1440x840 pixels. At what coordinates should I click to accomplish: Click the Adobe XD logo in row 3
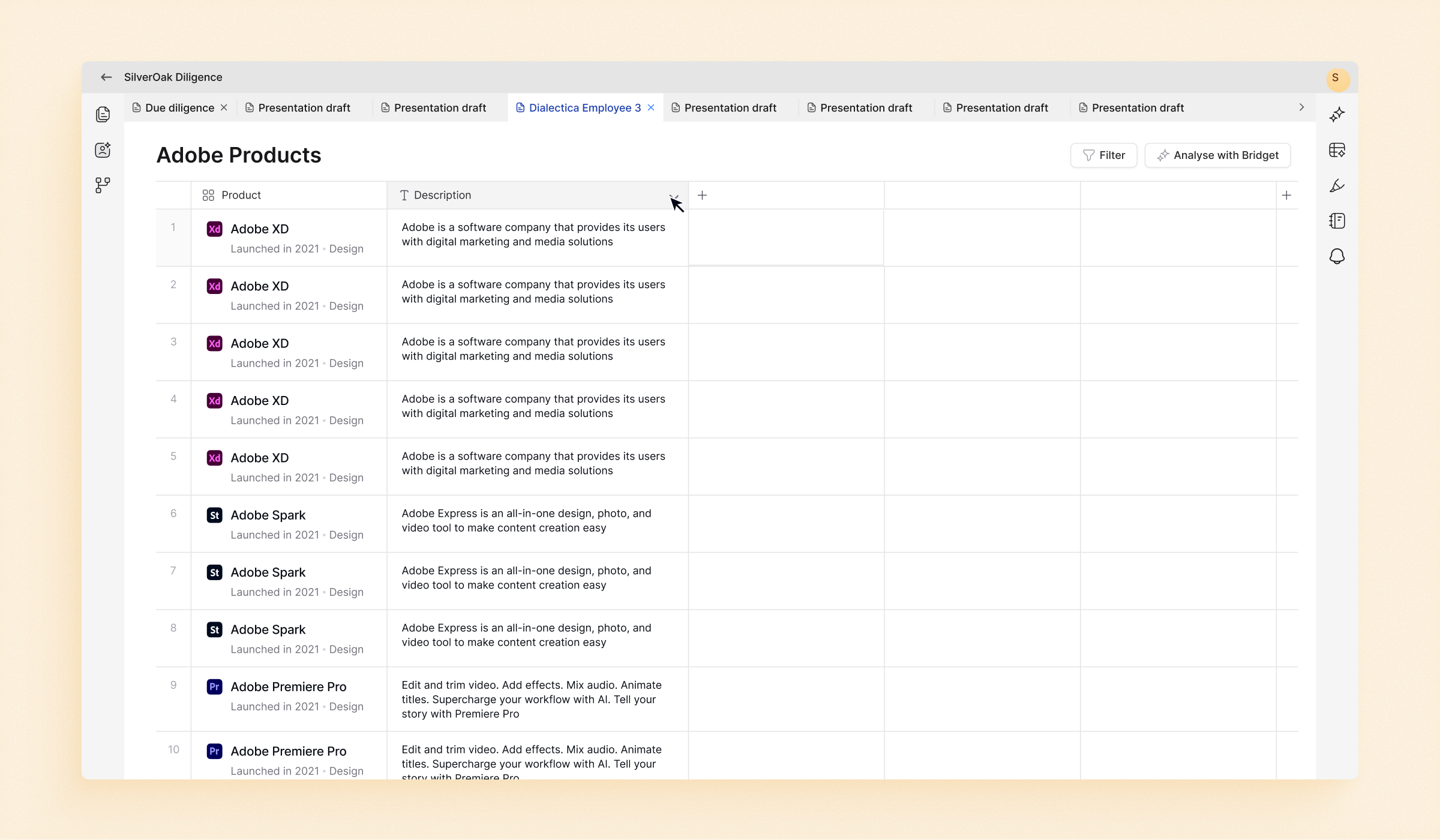[x=214, y=344]
